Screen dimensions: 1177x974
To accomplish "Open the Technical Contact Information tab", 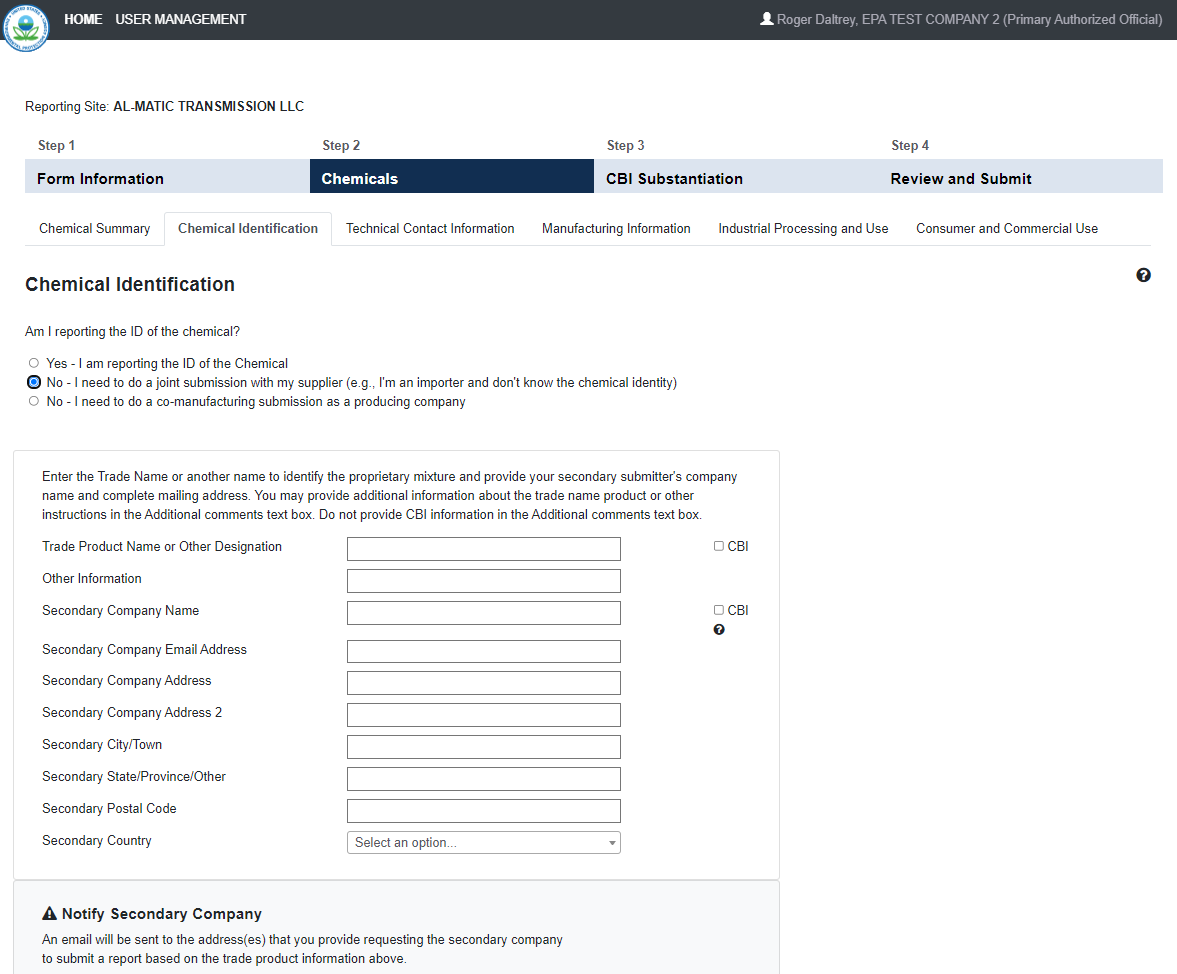I will point(430,229).
